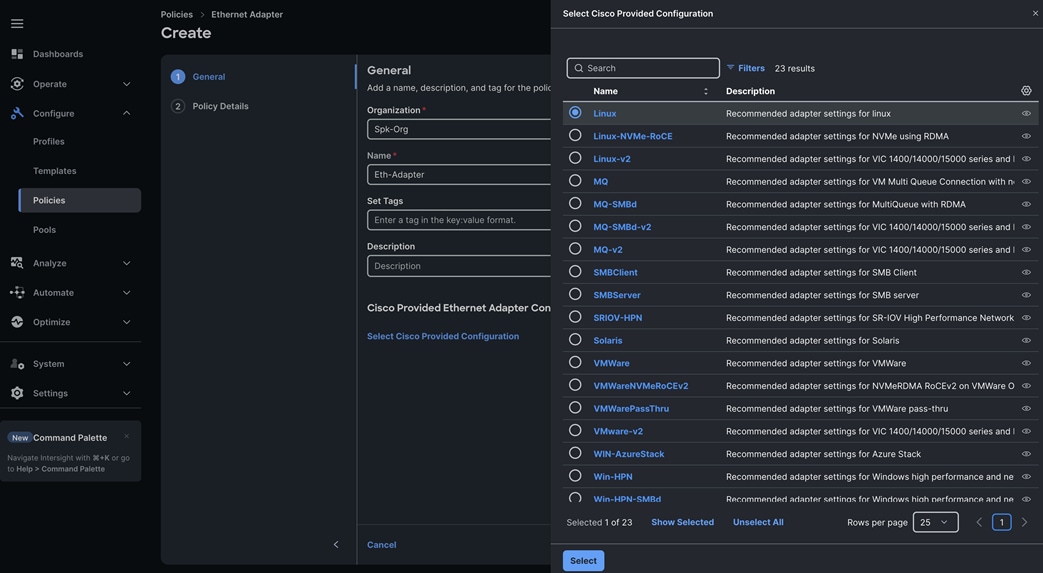Screen dimensions: 1043x573
Task: Expand the Automate menu chevron
Action: [x=126, y=292]
